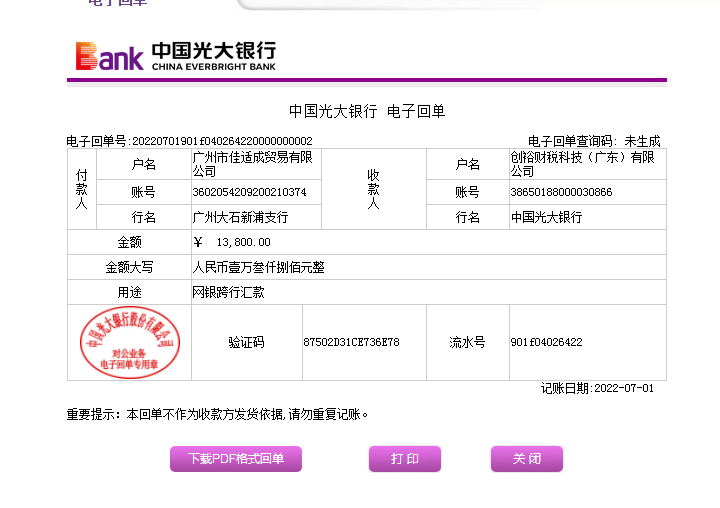Click the 打印 print button
Viewport: 720px width, 508px height.
[x=405, y=458]
